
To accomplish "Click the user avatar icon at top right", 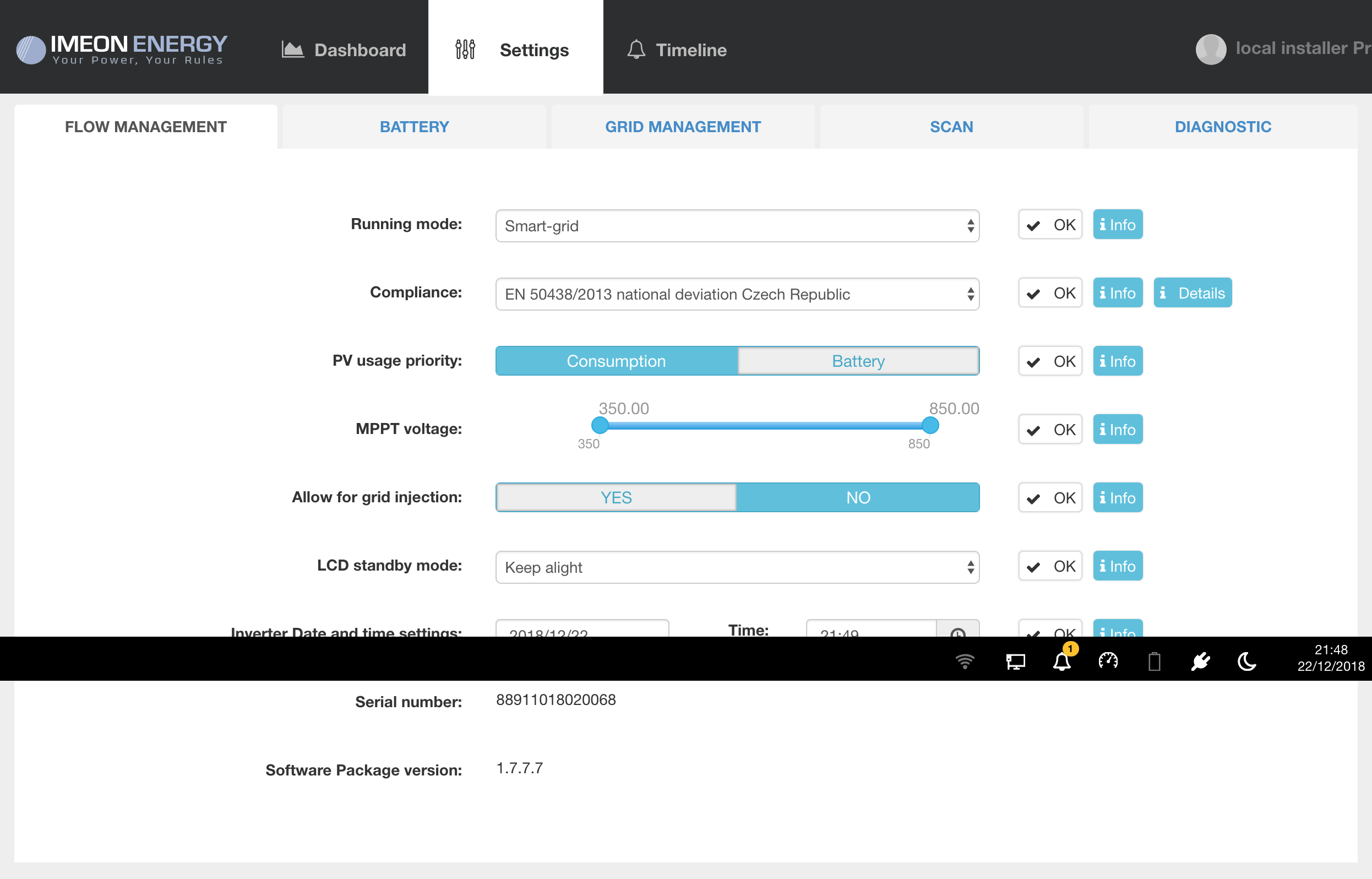I will pos(1211,49).
